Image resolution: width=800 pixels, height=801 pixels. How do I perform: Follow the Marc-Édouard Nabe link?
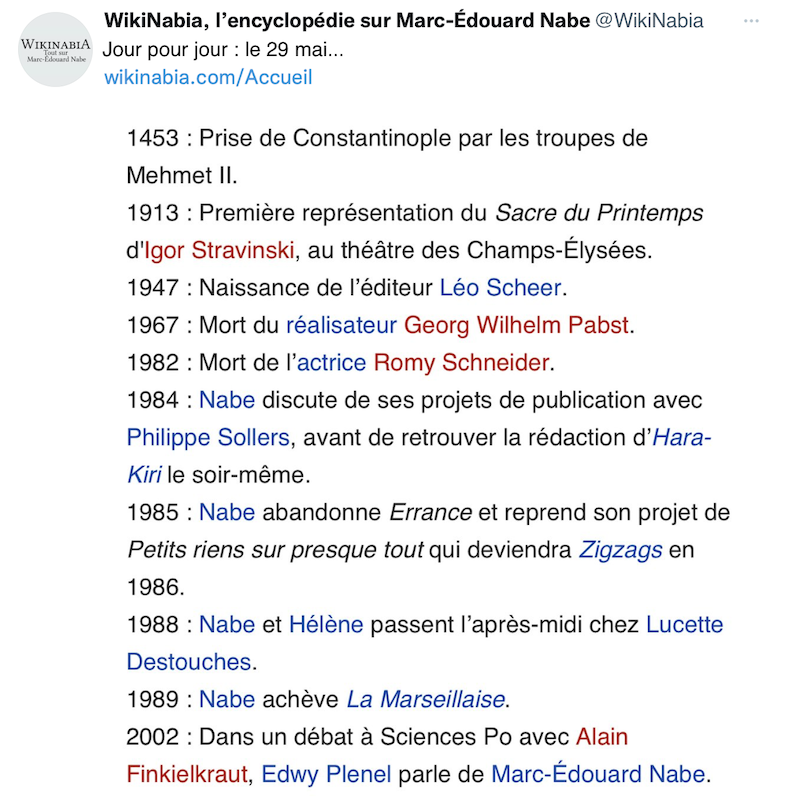(597, 774)
